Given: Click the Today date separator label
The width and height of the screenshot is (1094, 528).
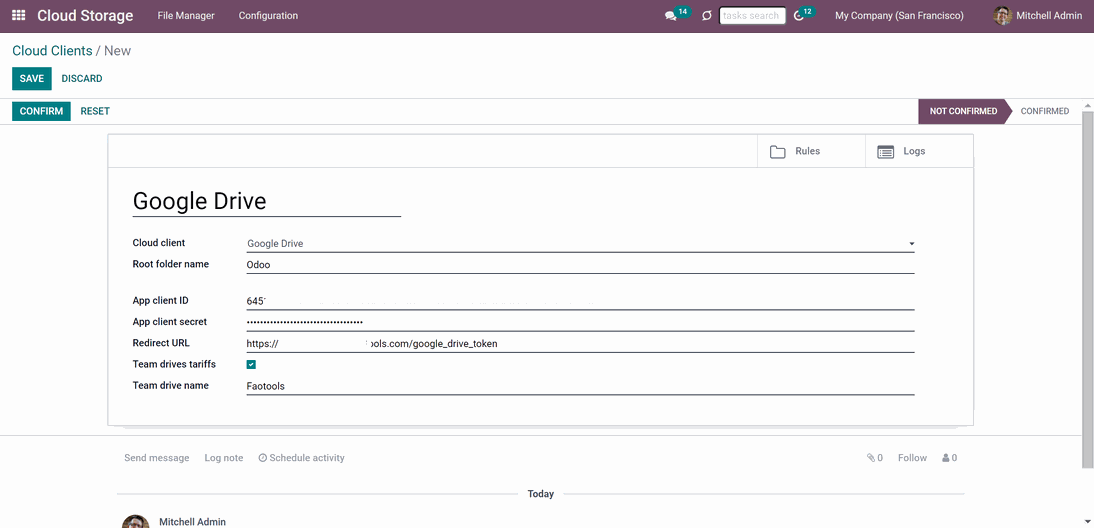Looking at the screenshot, I should [541, 494].
